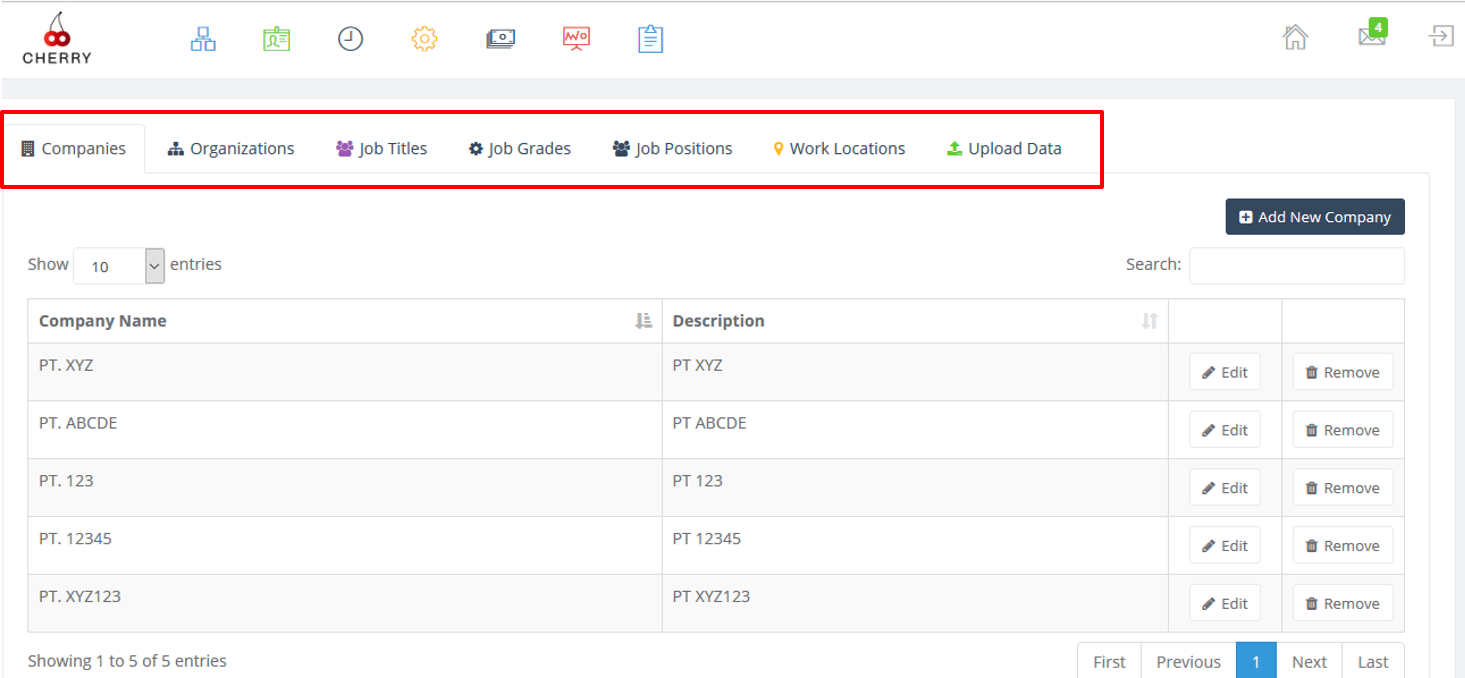Click the green employee badge icon
Viewport: 1465px width, 678px height.
pos(276,38)
